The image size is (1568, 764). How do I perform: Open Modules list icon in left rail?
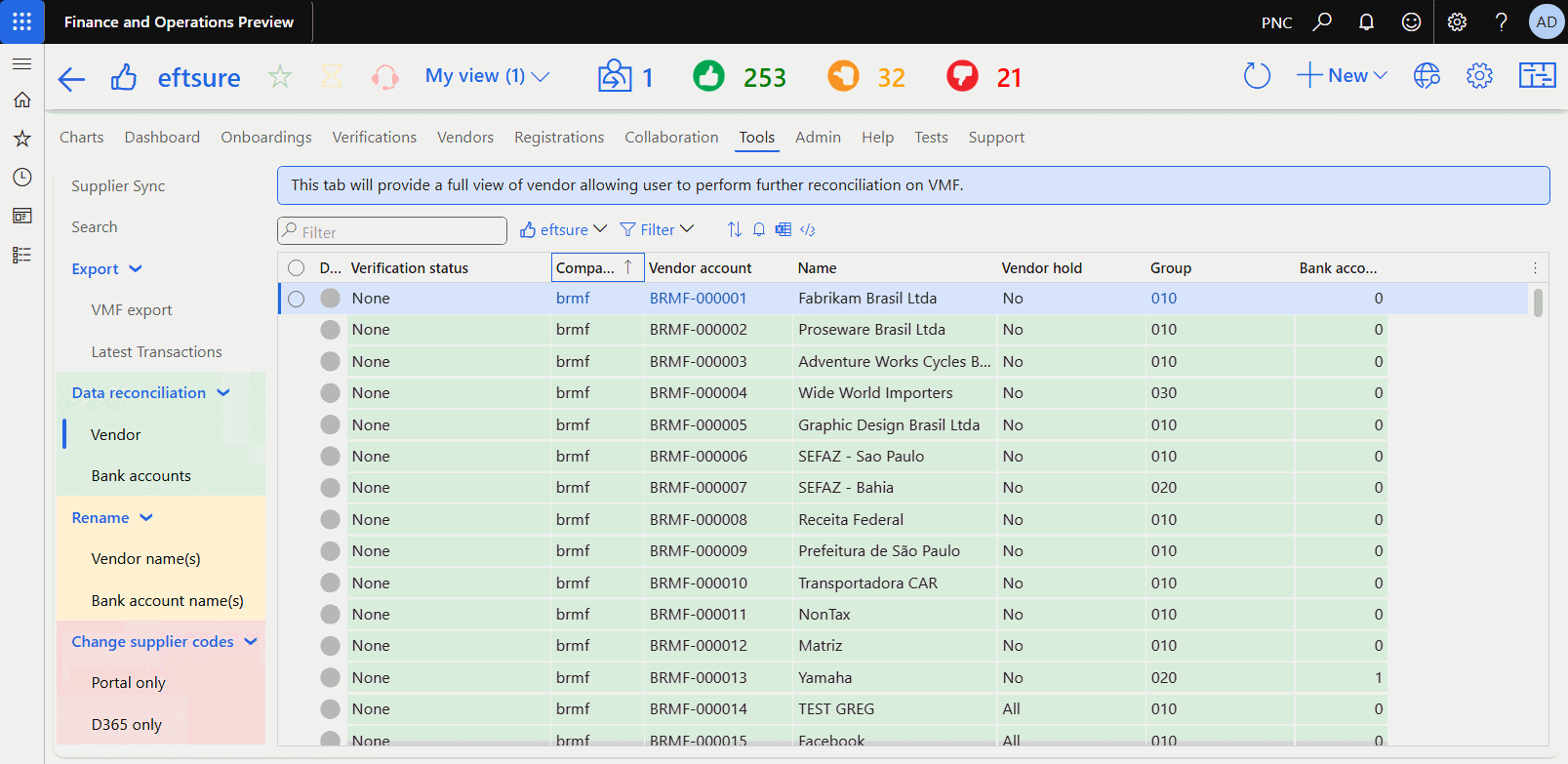[21, 255]
